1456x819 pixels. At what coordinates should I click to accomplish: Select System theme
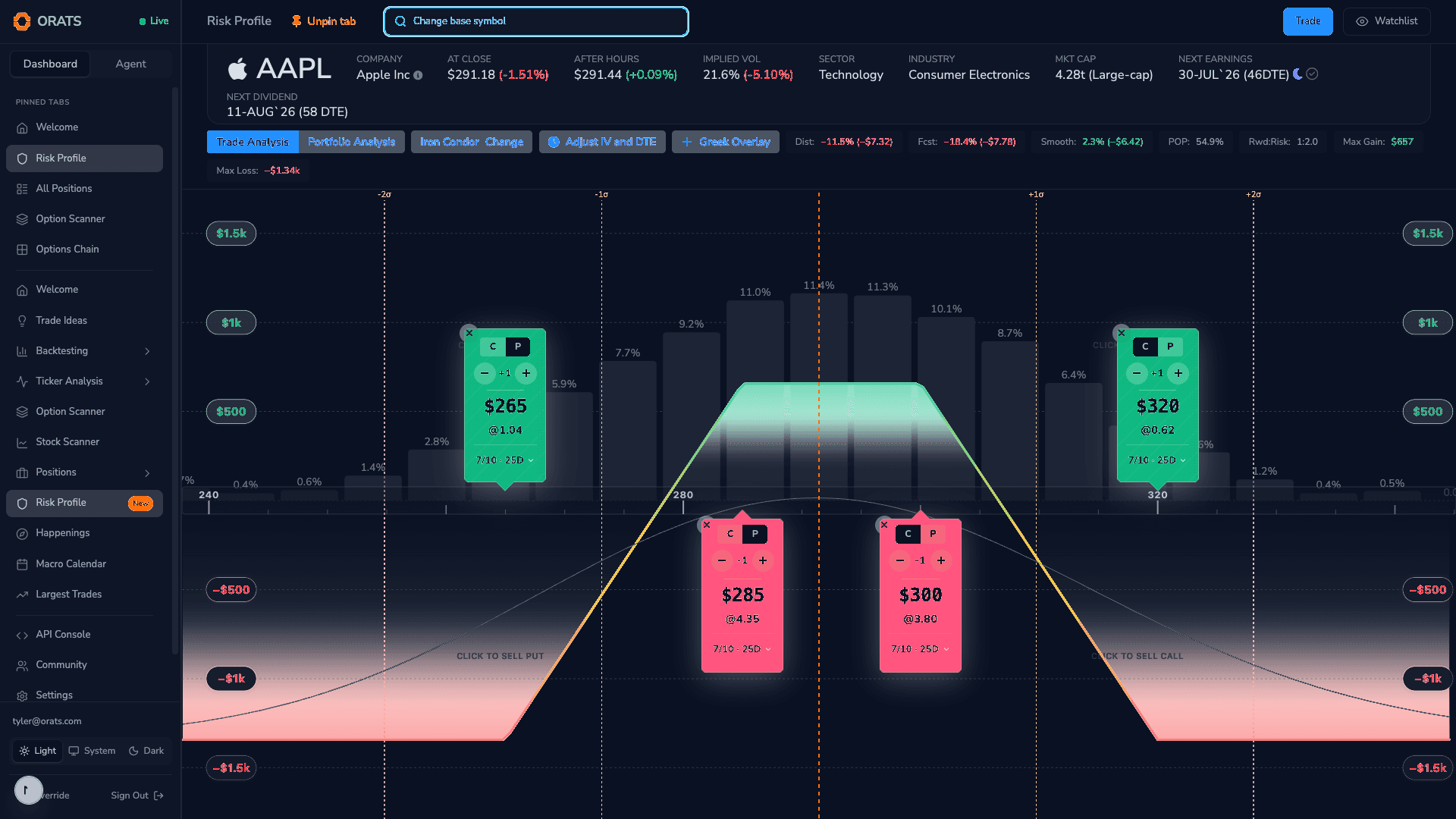click(x=92, y=751)
